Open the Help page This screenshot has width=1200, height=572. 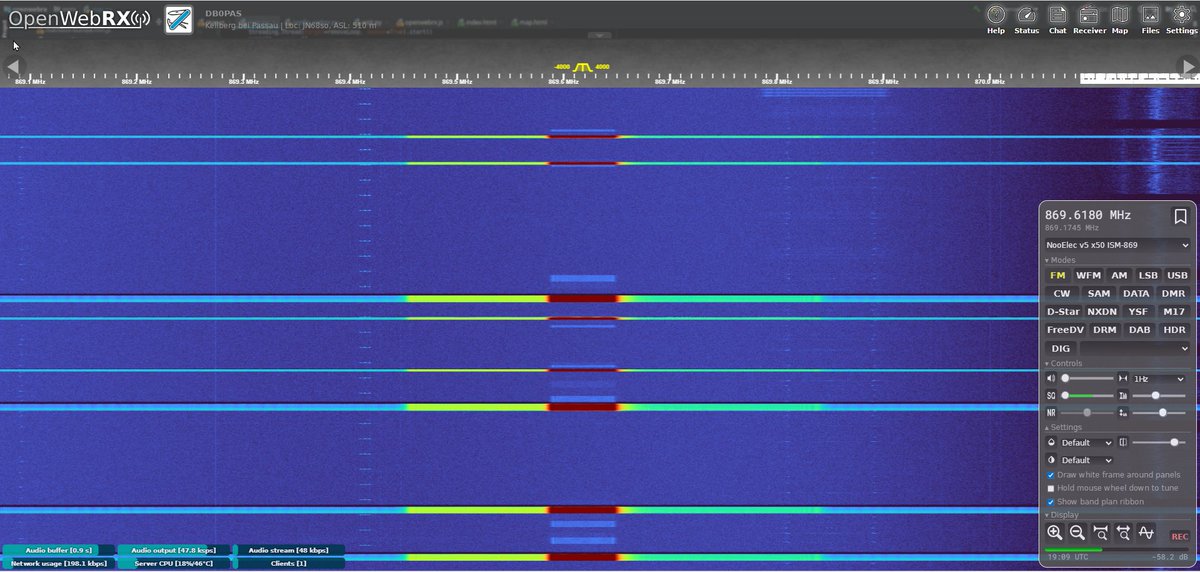[x=996, y=19]
